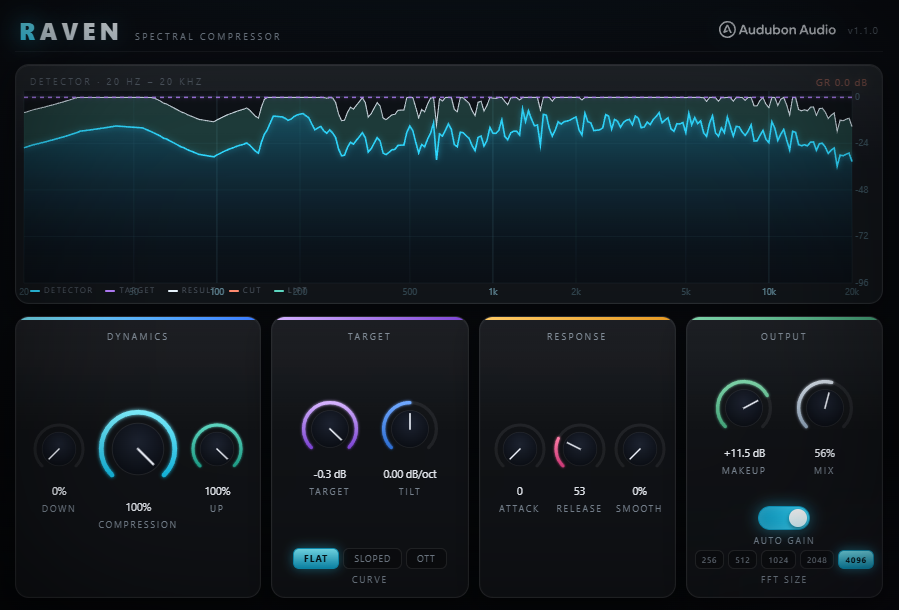899x610 pixels.
Task: Click the 100% up value
Action: pos(217,491)
